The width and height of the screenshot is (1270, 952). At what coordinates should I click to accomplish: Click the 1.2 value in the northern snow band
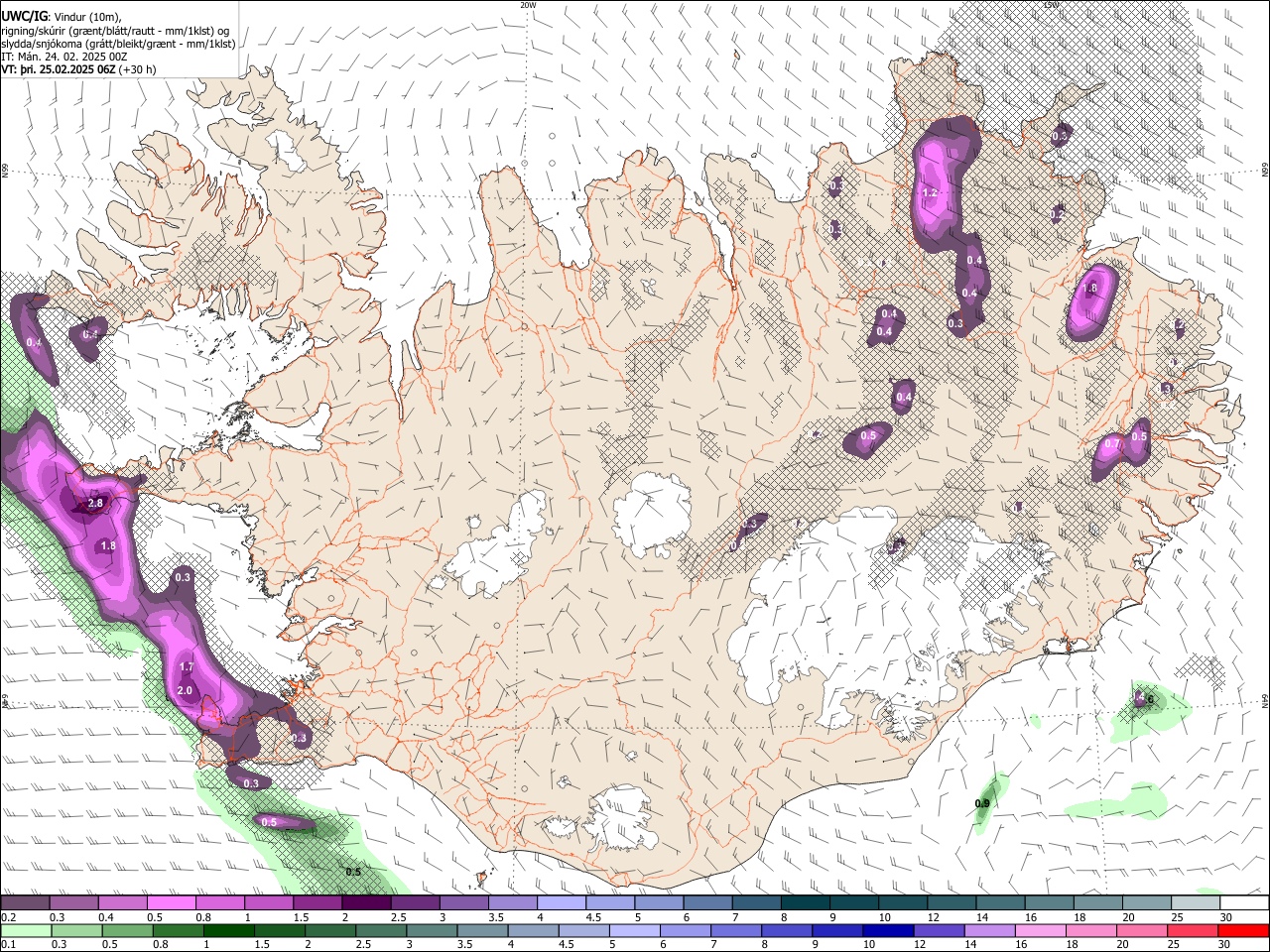click(930, 193)
